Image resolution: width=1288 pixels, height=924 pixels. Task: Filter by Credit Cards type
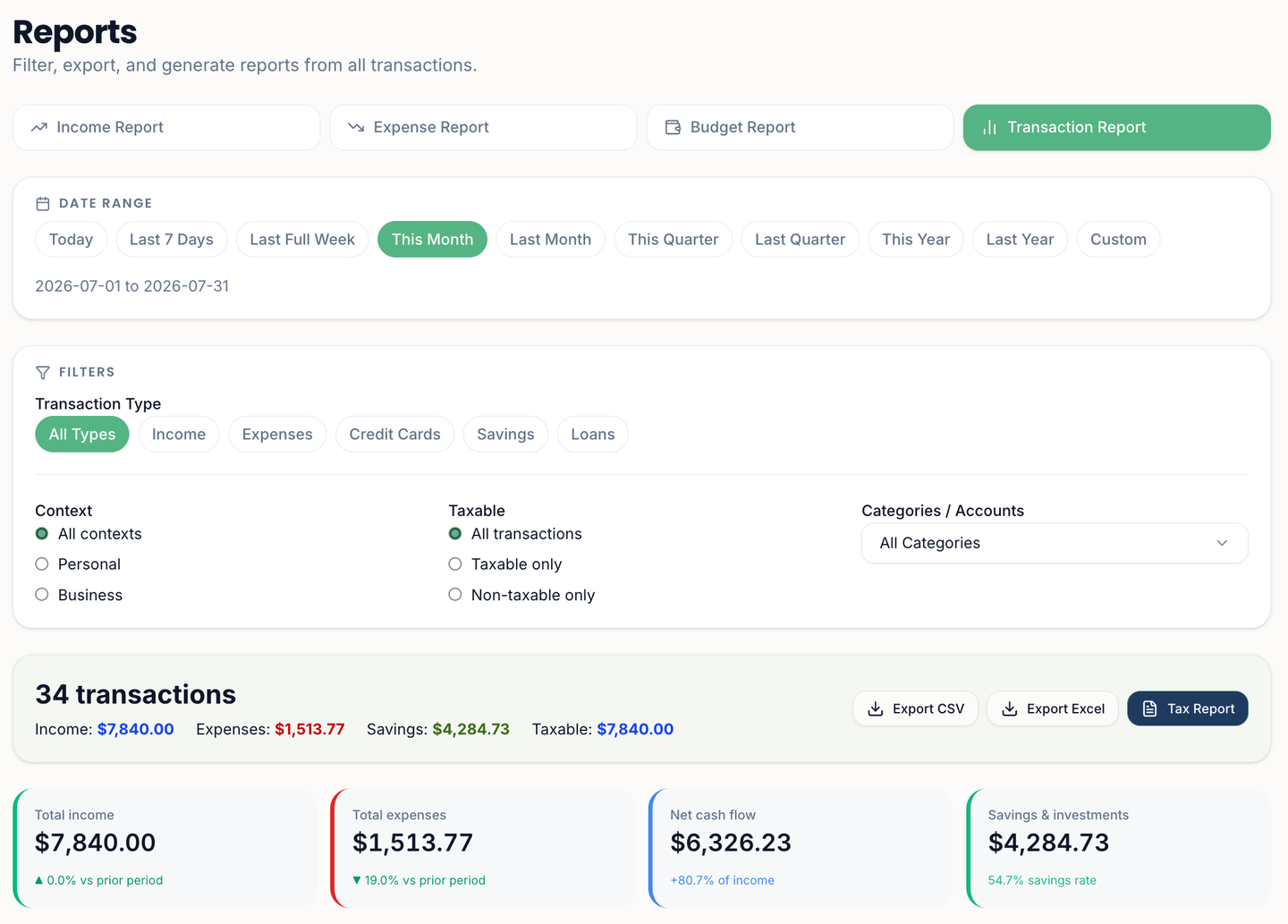[394, 434]
